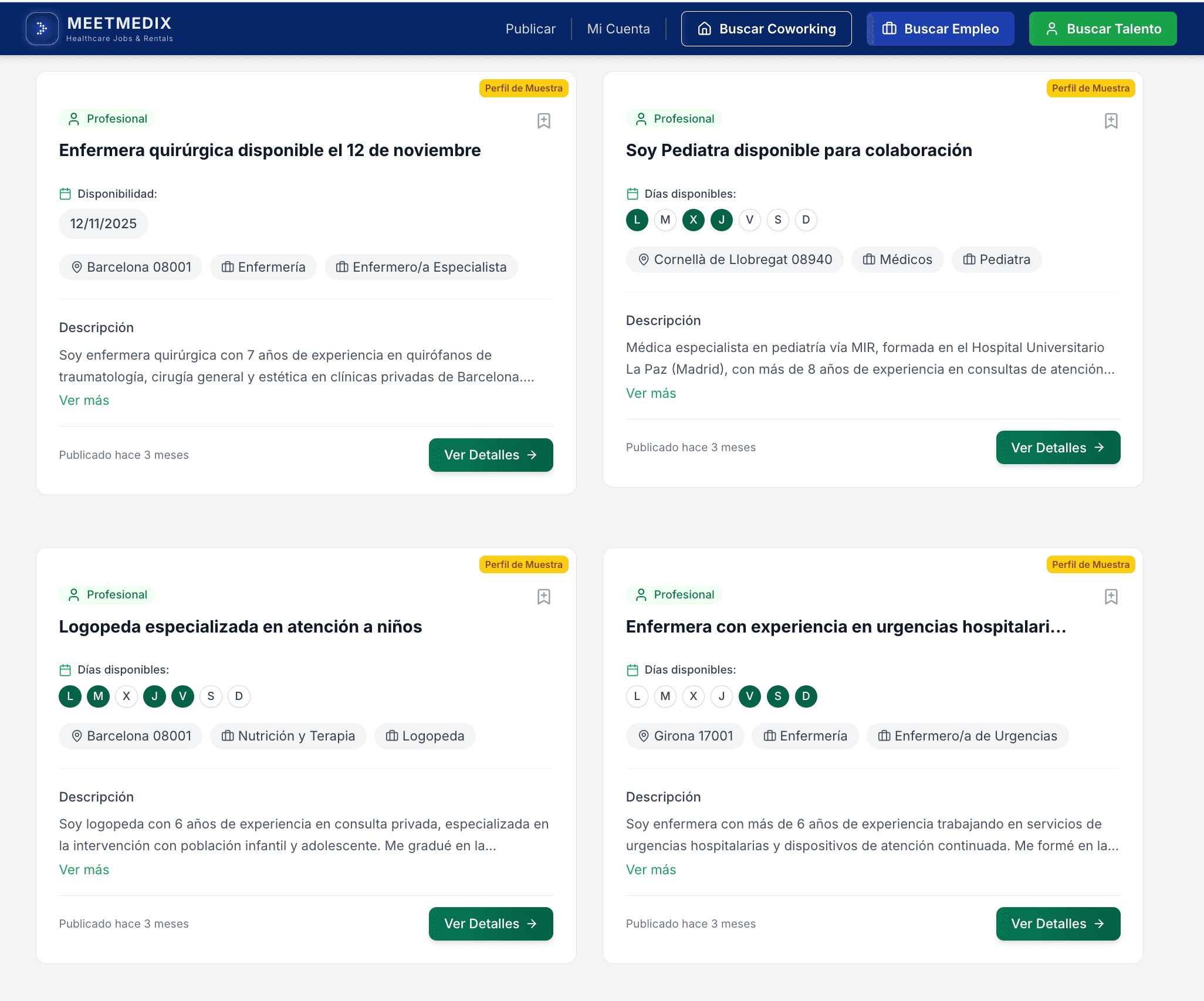This screenshot has height=1001, width=1204.
Task: Expand Ver más on the surgical nurse description
Action: [84, 400]
